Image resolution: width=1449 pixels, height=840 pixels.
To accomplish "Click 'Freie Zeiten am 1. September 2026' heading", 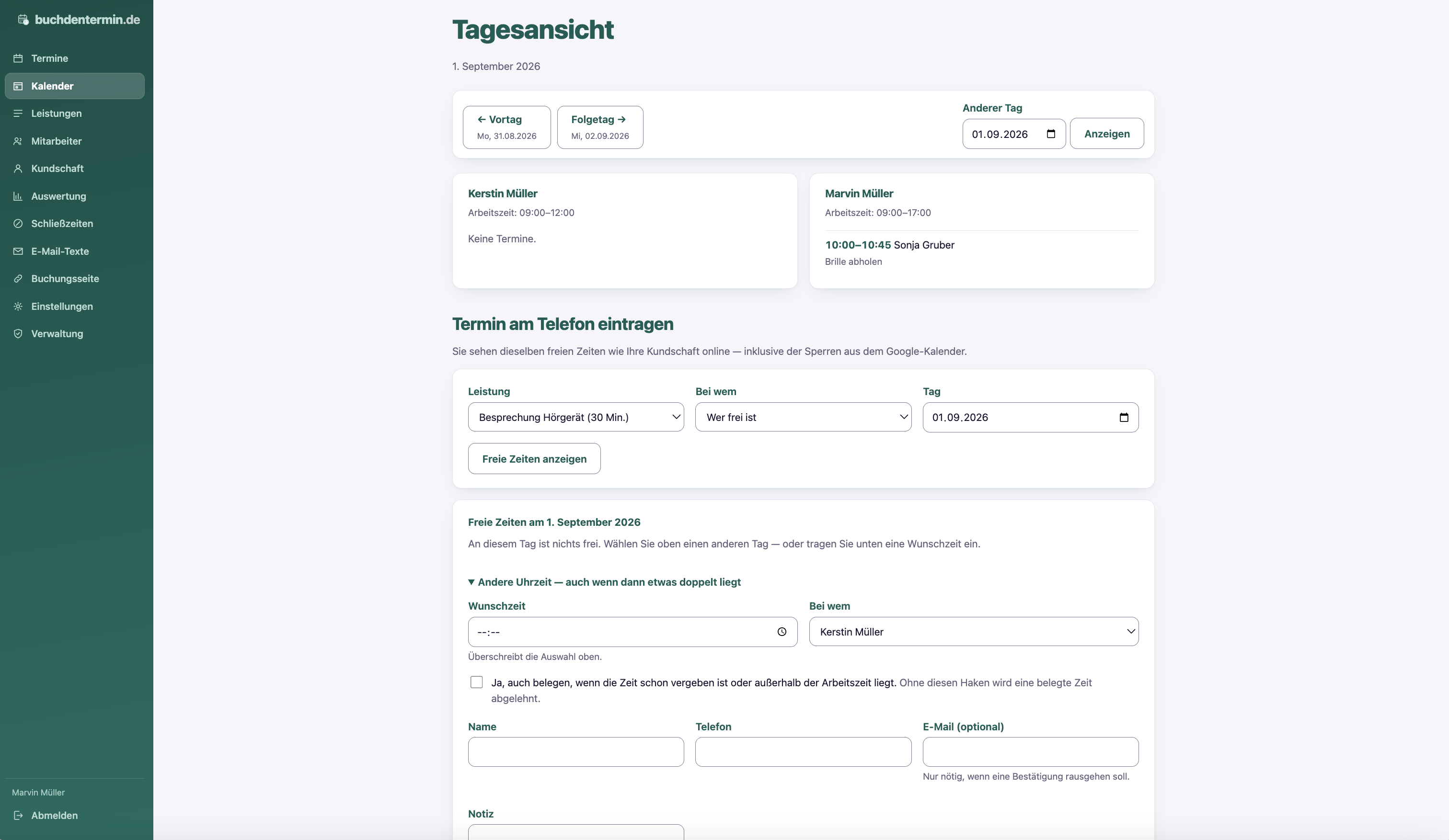I will coord(554,522).
